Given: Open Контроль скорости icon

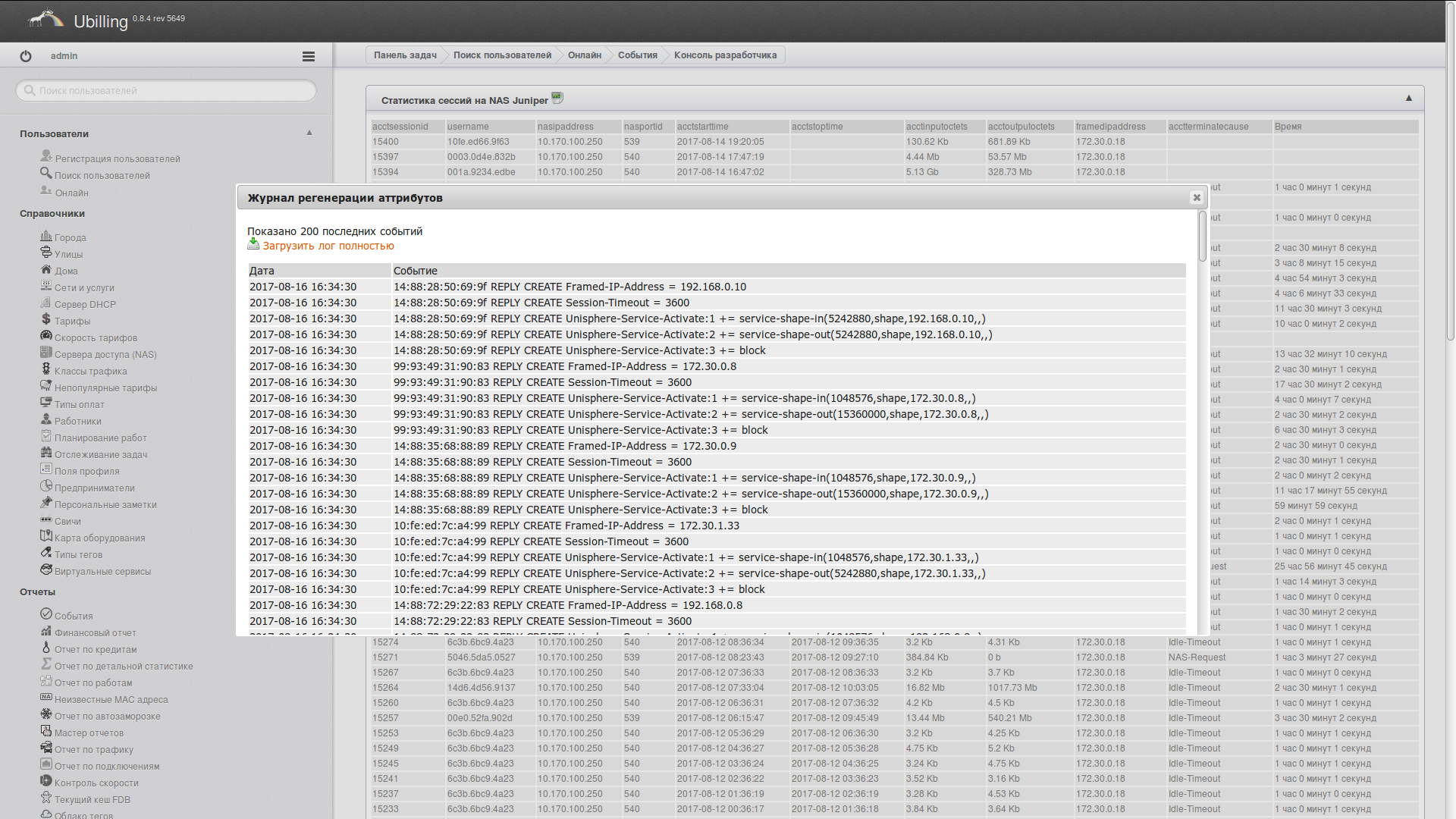Looking at the screenshot, I should tap(46, 781).
